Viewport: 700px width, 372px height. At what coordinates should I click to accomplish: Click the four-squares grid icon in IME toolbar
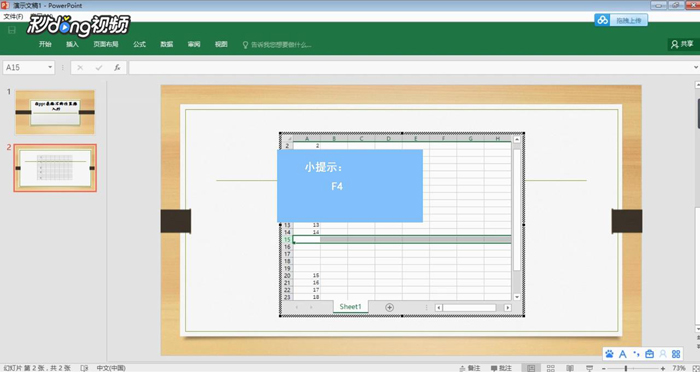tap(676, 354)
